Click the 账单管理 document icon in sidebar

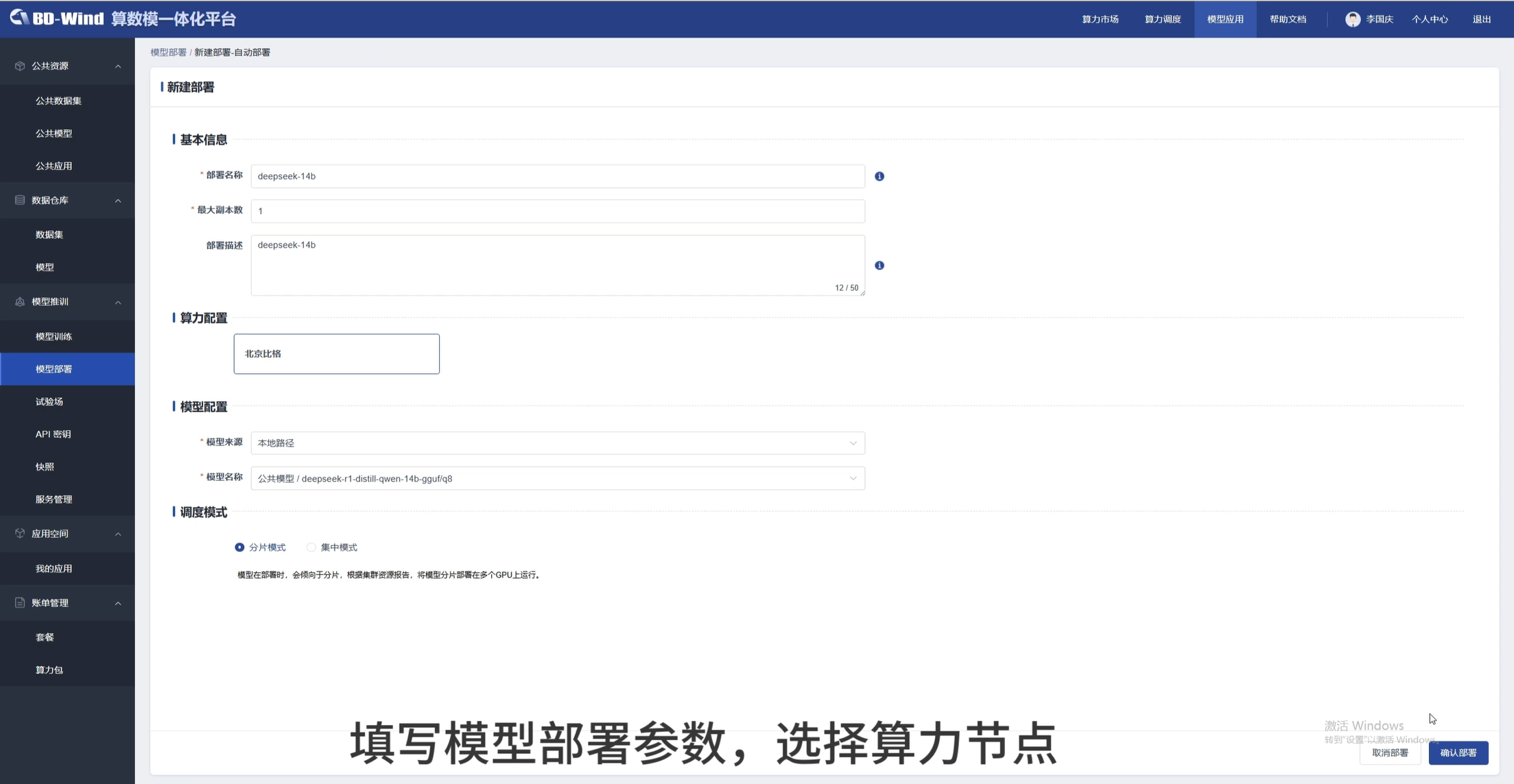click(20, 603)
